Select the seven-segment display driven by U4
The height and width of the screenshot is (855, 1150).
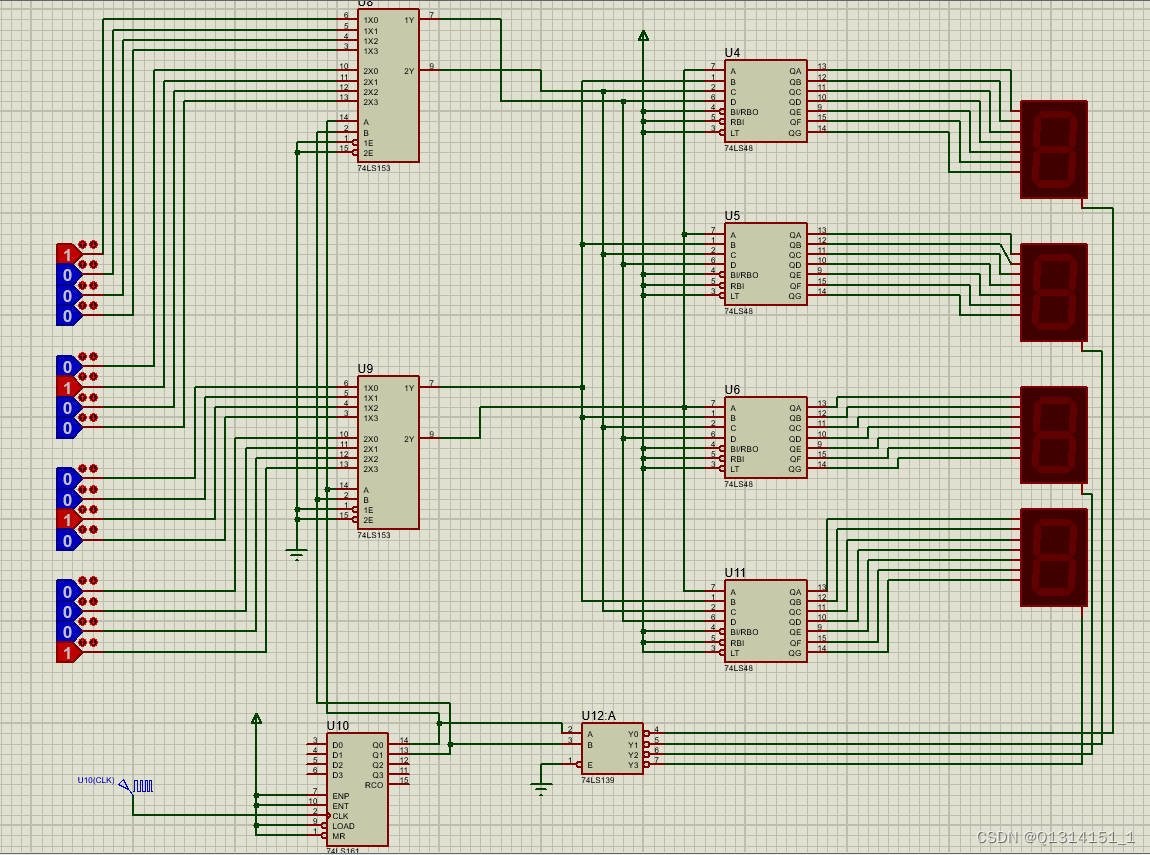tap(1054, 150)
